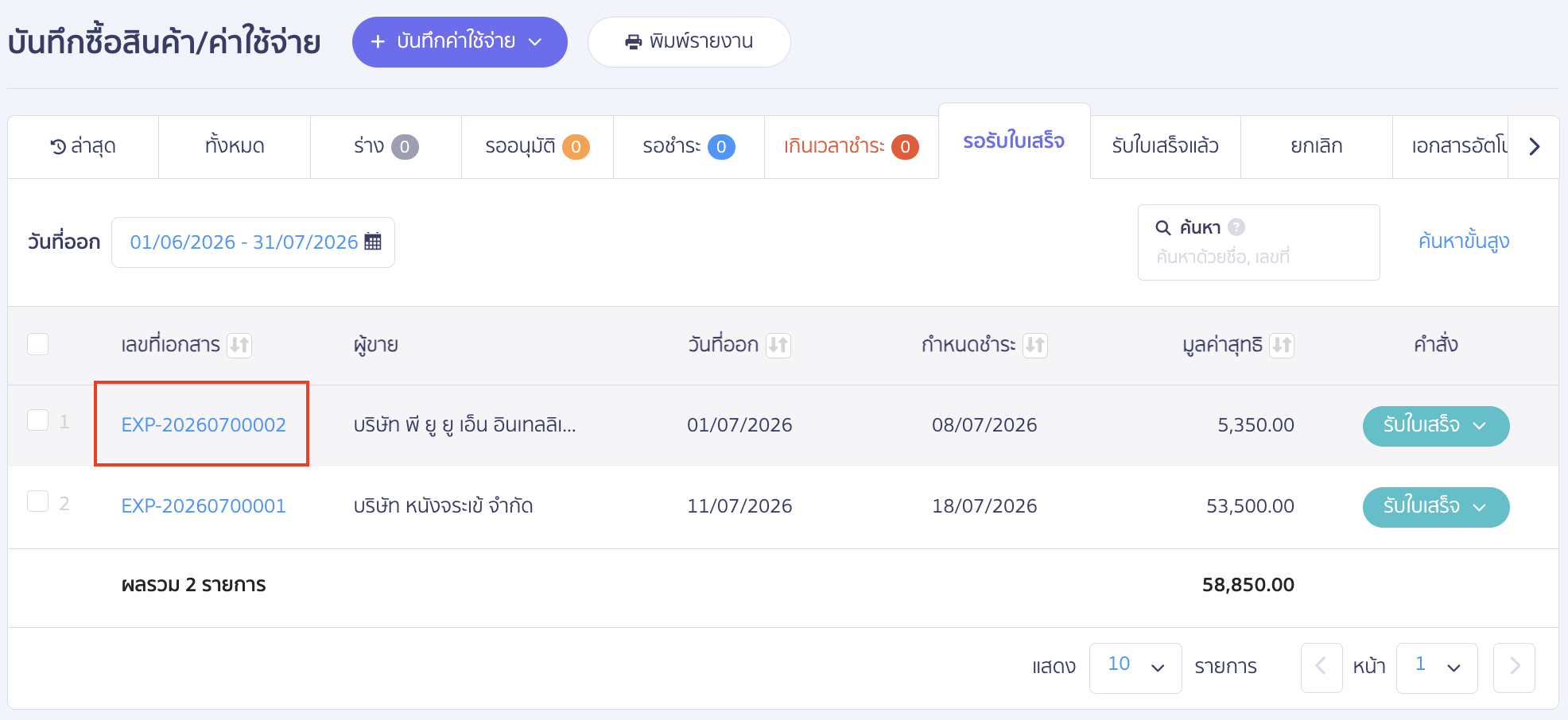Click seller บริษัท พี ยู ยู เอ็น อินเทลลิ...
This screenshot has height=720, width=1568.
coord(464,425)
